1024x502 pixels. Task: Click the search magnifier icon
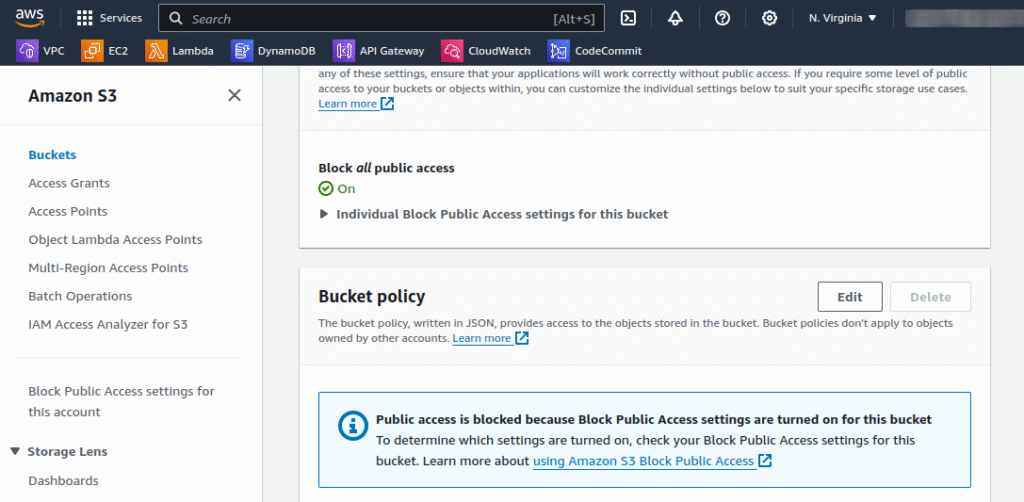tap(176, 18)
